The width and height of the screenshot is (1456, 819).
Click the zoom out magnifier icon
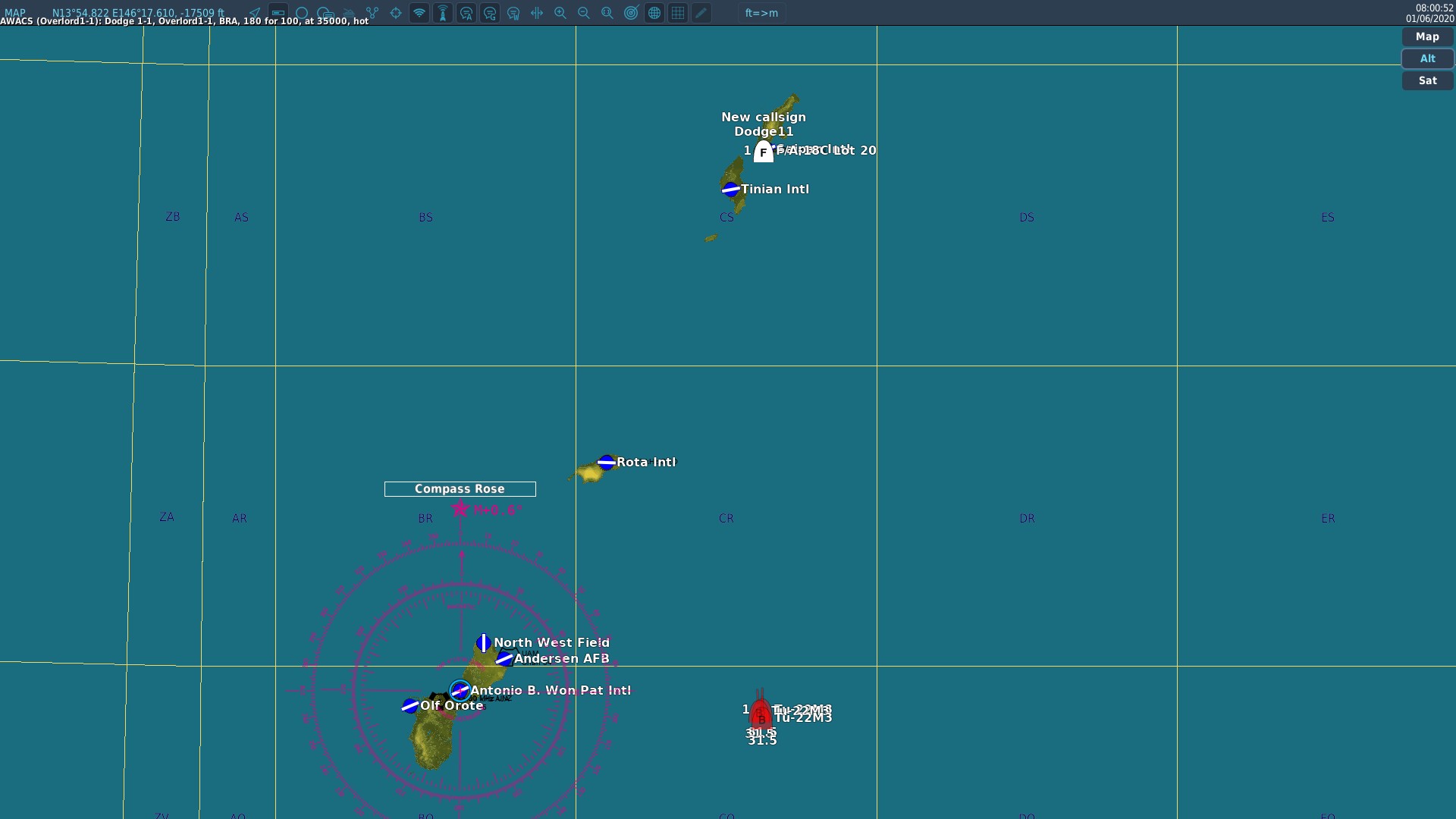click(x=584, y=13)
